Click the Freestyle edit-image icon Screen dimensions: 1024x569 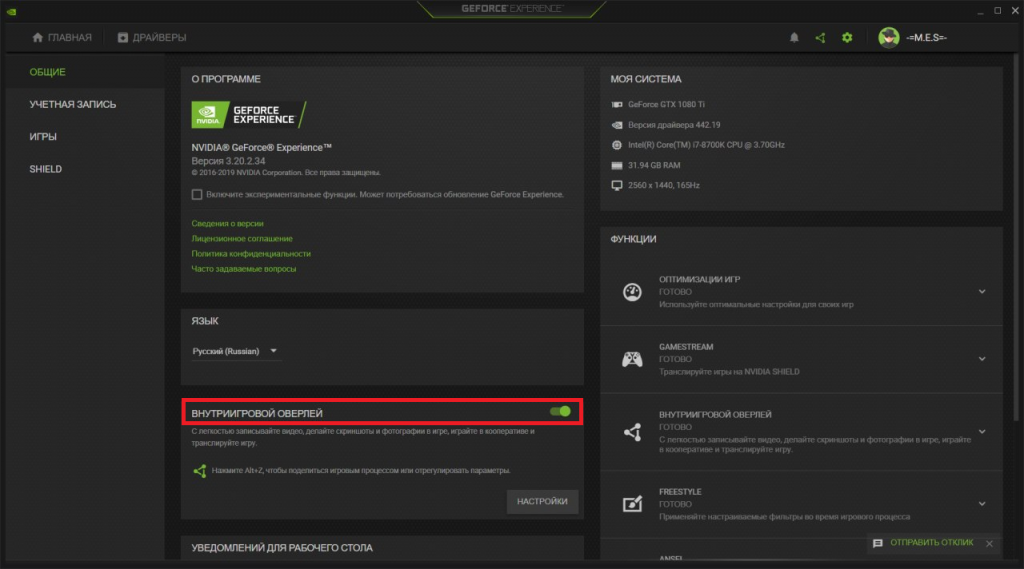[632, 504]
